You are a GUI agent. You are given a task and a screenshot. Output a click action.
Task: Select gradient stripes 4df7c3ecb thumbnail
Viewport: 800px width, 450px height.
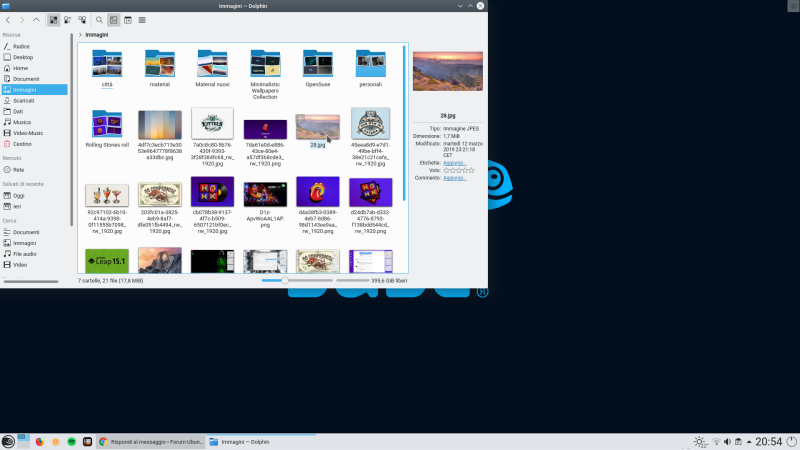click(160, 124)
